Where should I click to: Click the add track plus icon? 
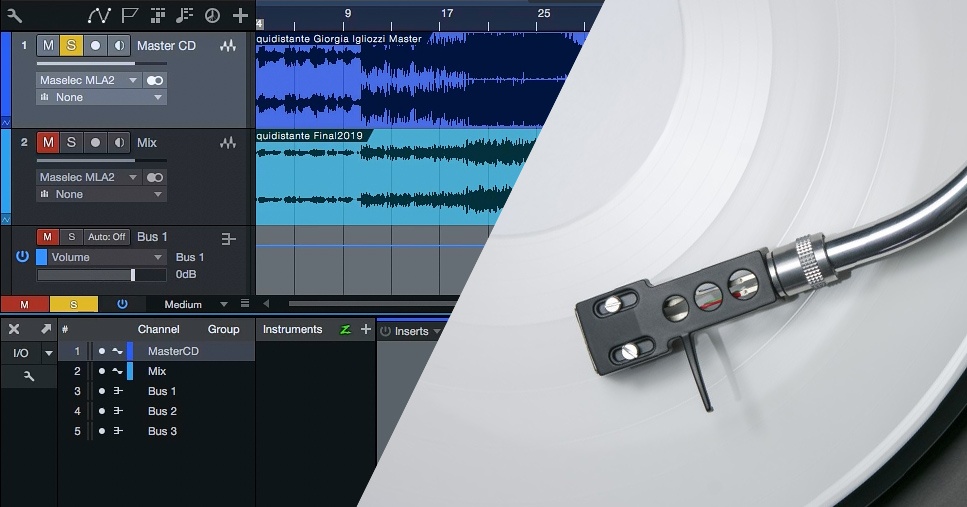240,15
